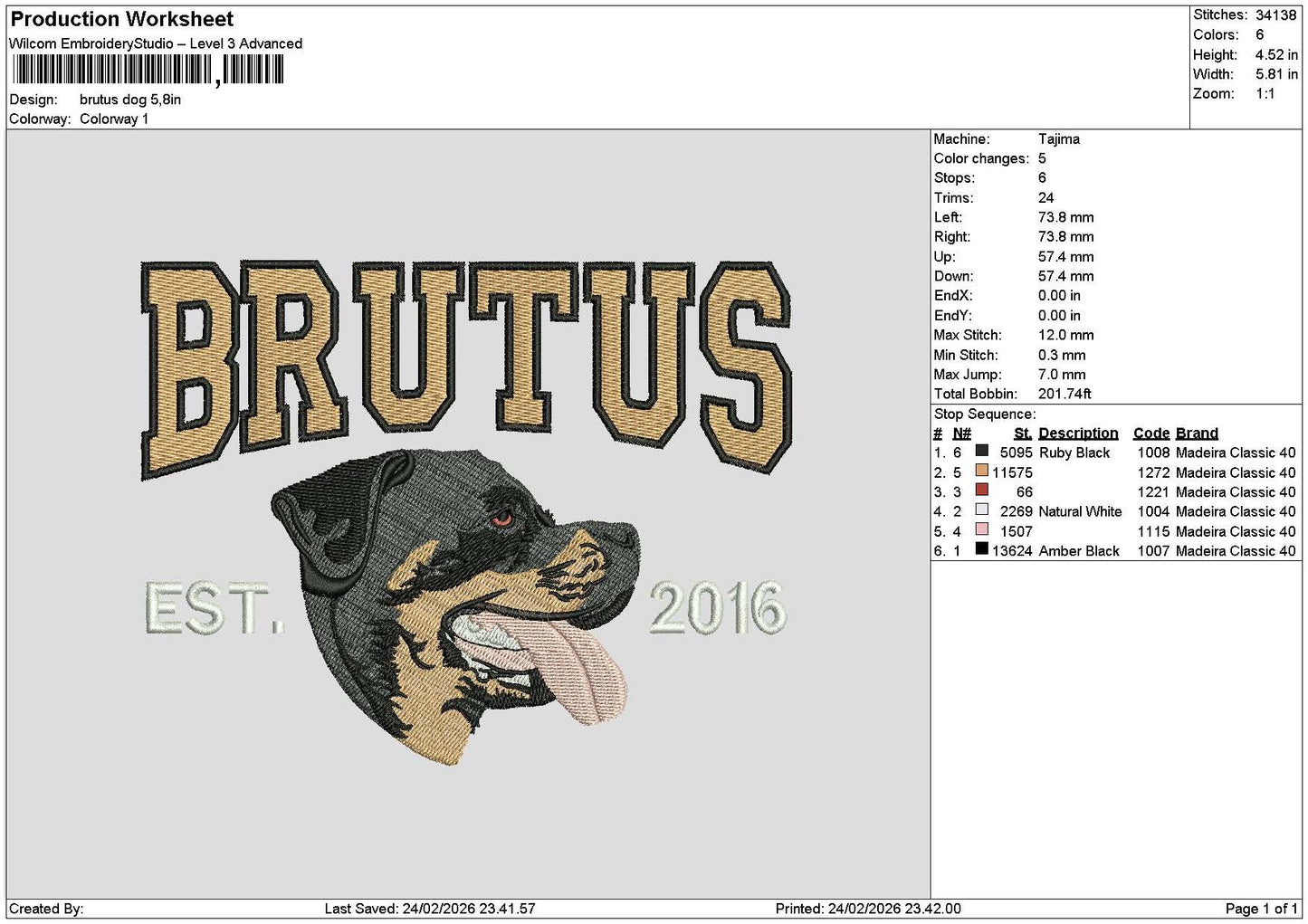1308x924 pixels.
Task: Click the Max Jump value 7.0 mm
Action: pyautogui.click(x=1062, y=375)
